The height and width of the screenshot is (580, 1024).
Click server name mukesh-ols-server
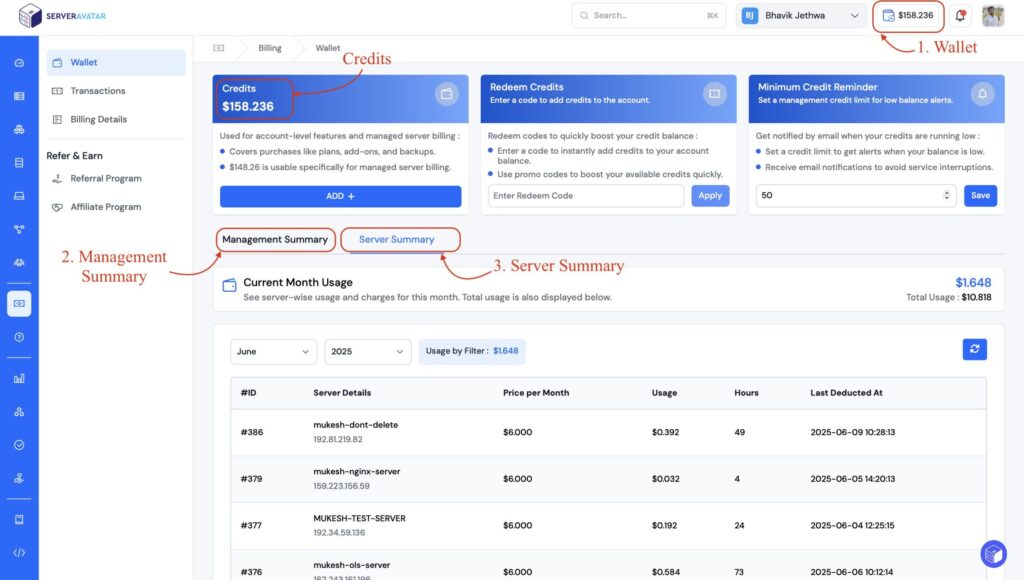coord(351,565)
